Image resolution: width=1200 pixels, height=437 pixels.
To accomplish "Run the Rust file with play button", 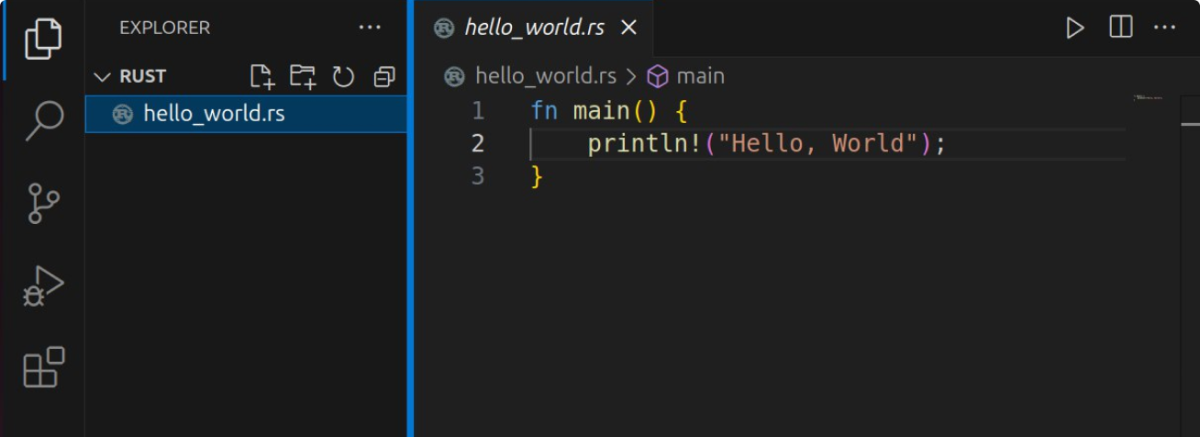I will (x=1075, y=28).
